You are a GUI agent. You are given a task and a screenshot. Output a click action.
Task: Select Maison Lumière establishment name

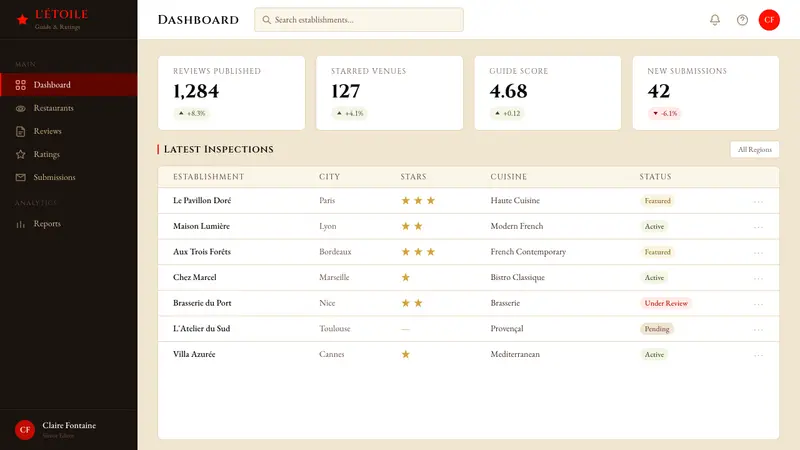click(x=202, y=226)
